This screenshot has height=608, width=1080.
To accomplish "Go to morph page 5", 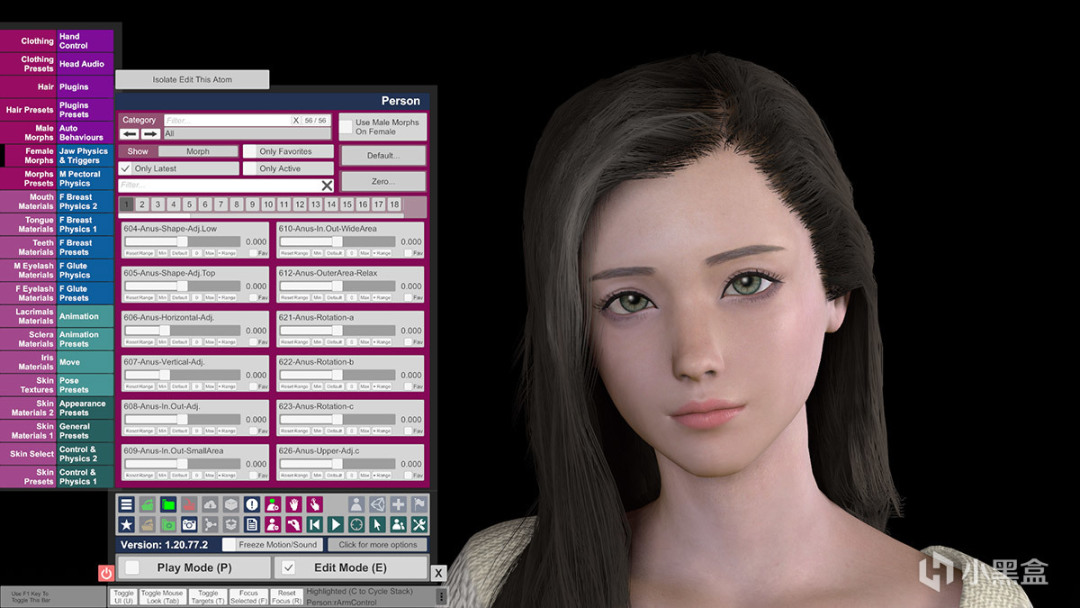I will point(189,205).
